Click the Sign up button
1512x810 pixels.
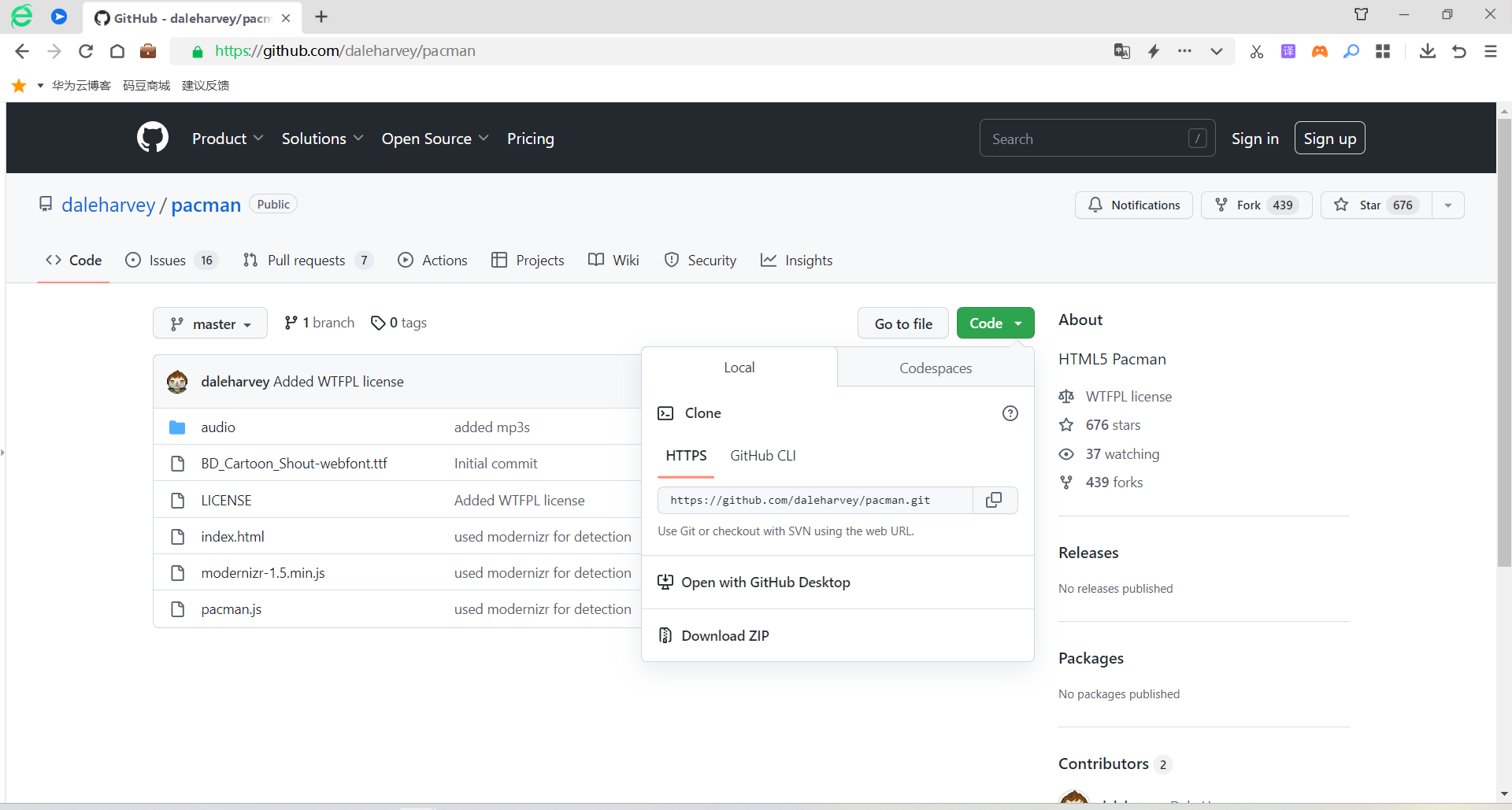click(1330, 139)
